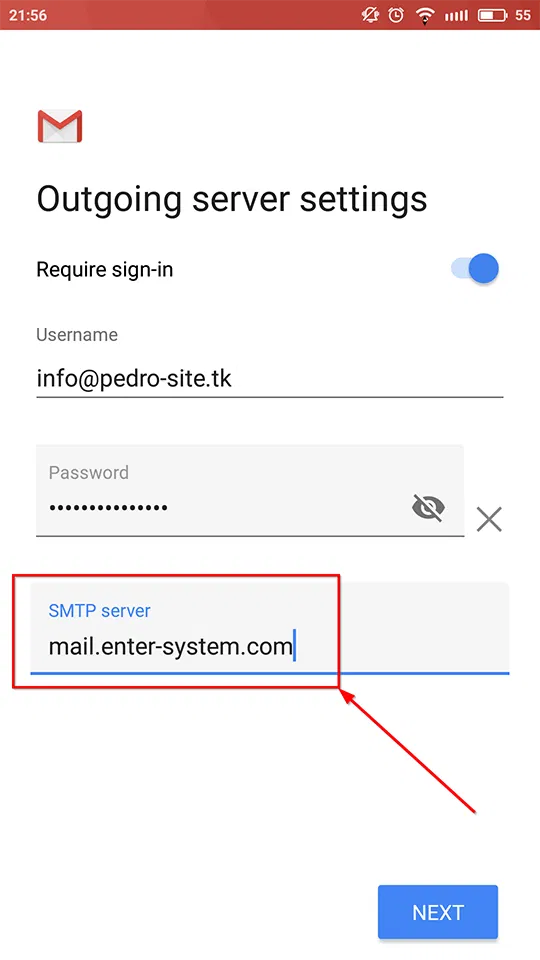
Task: Tap the Username field label
Action: (x=77, y=334)
